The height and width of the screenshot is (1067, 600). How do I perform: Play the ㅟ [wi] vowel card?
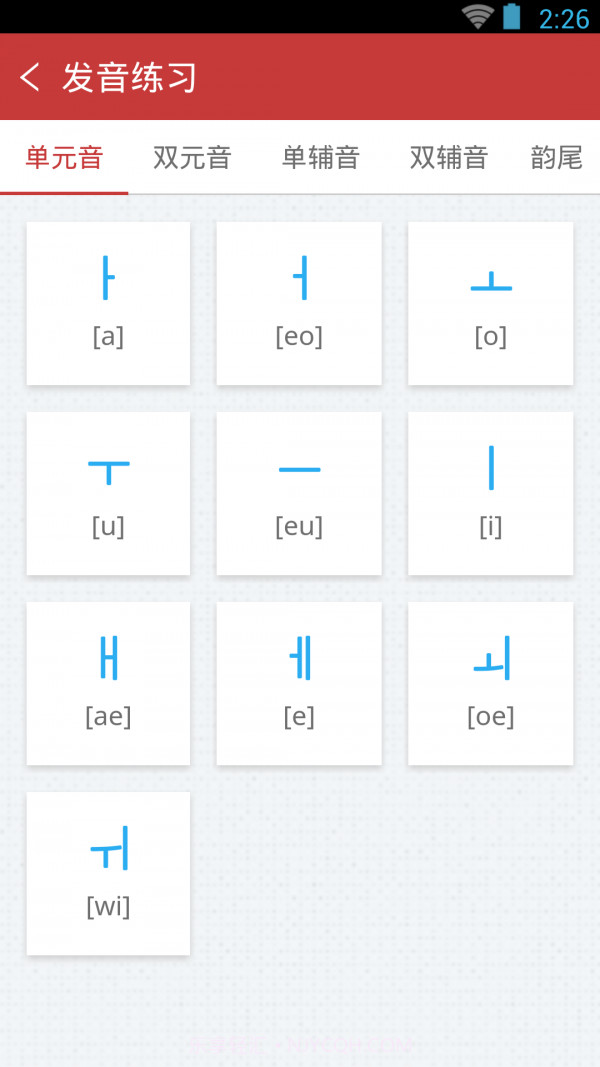(x=108, y=873)
